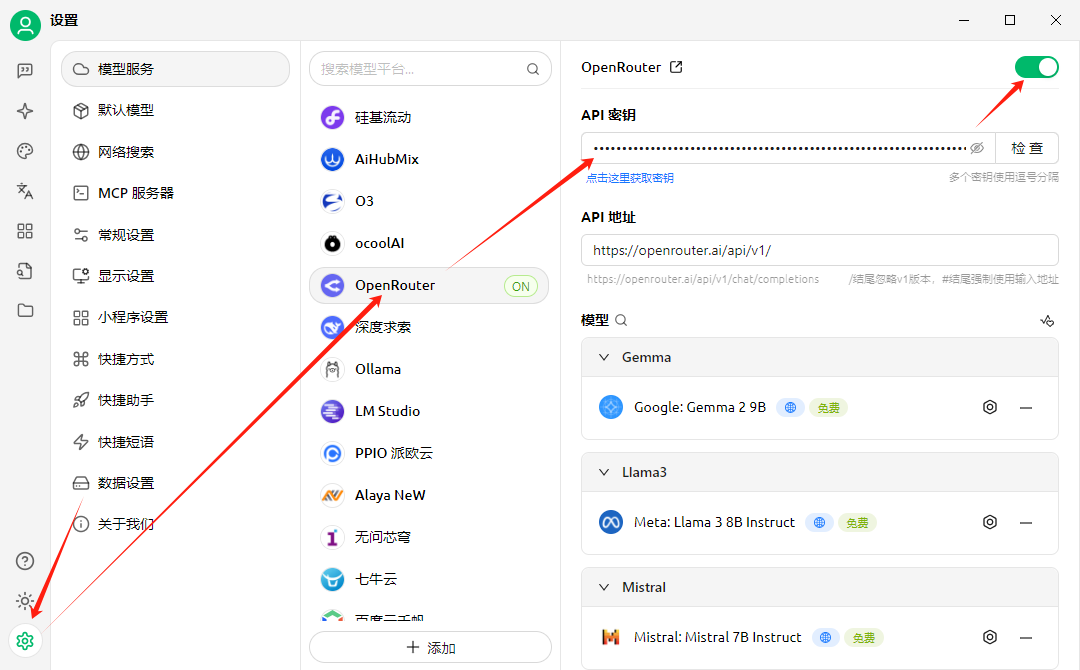Collapse the Mistral model group
Viewport: 1080px width, 670px height.
pyautogui.click(x=603, y=587)
